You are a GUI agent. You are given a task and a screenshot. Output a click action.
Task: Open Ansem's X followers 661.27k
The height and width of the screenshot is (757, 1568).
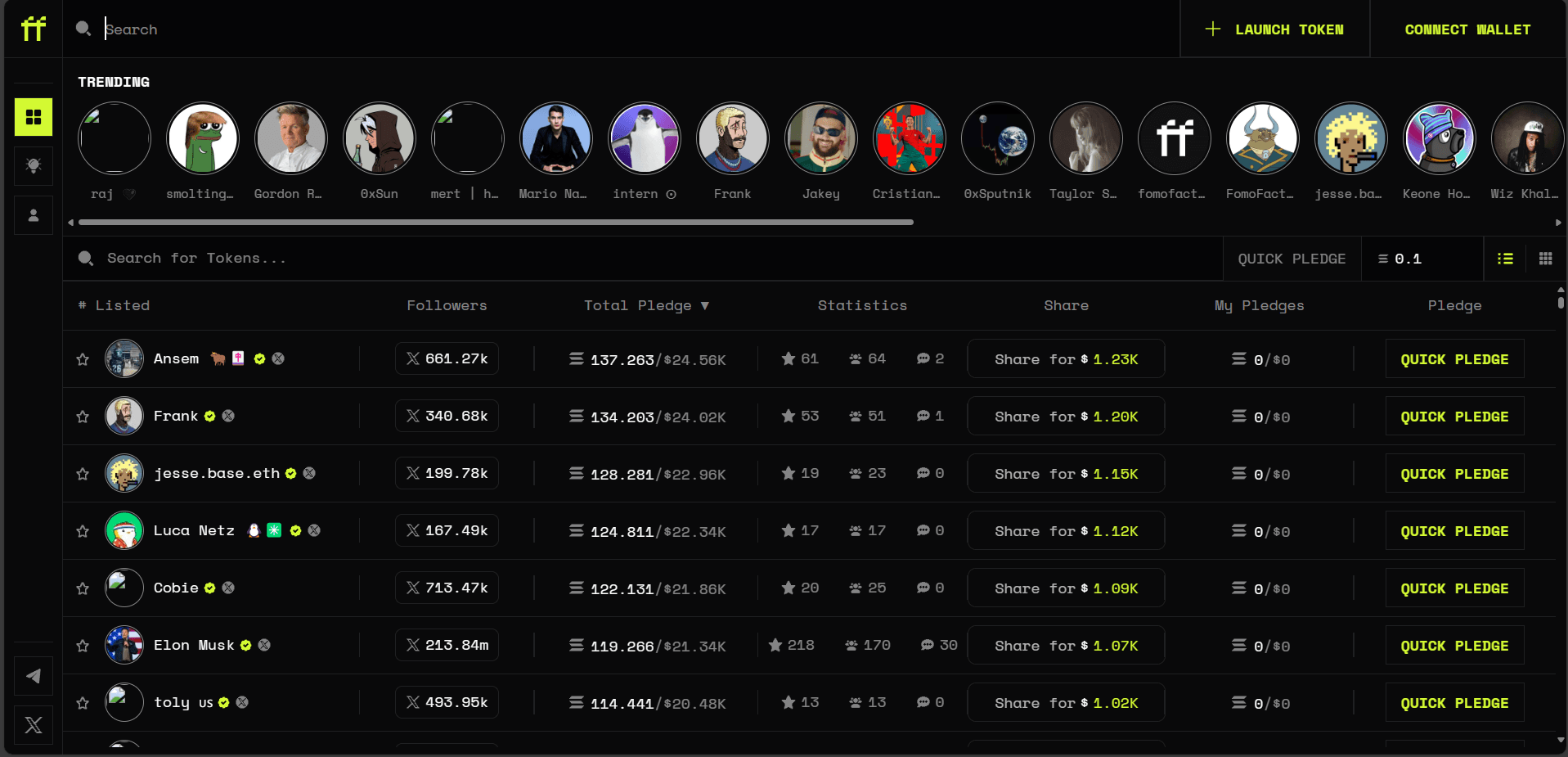pos(447,359)
